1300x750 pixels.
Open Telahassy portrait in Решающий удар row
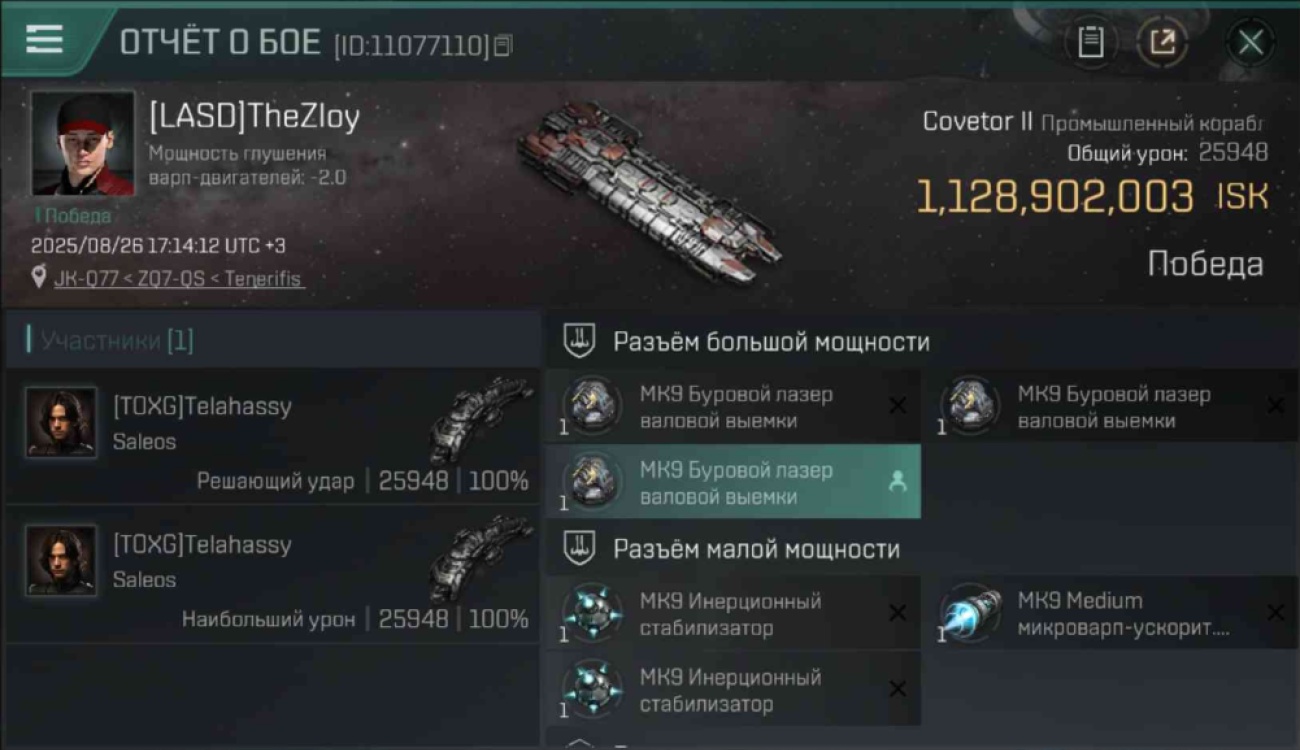coord(61,422)
